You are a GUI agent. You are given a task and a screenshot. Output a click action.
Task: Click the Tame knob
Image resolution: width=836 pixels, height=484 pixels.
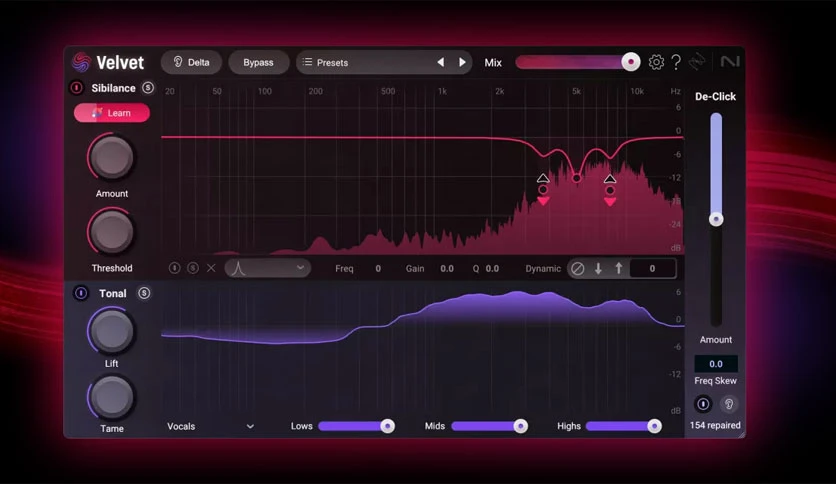point(111,397)
